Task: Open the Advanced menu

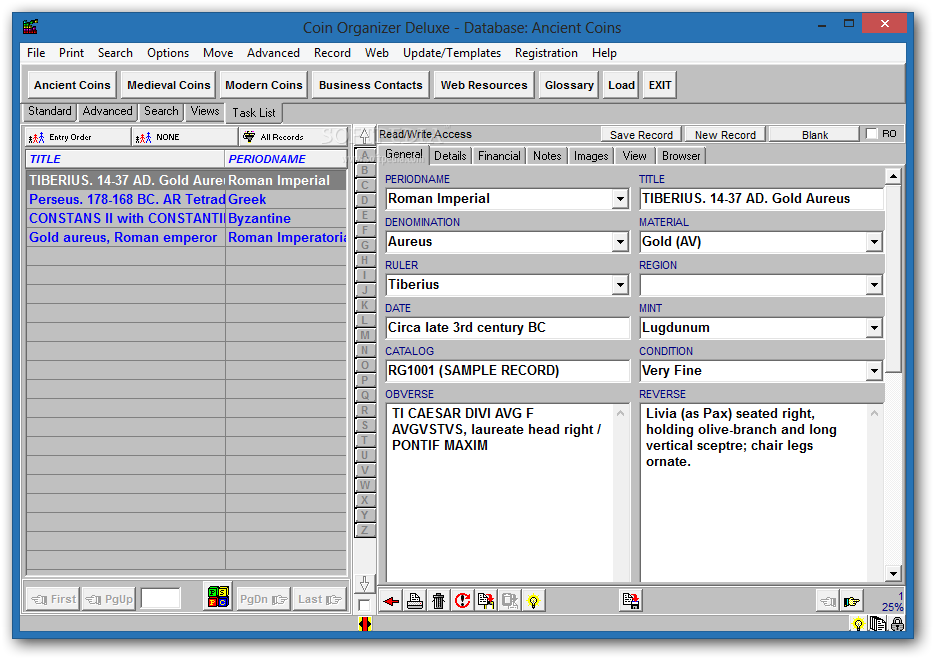Action: pos(273,53)
